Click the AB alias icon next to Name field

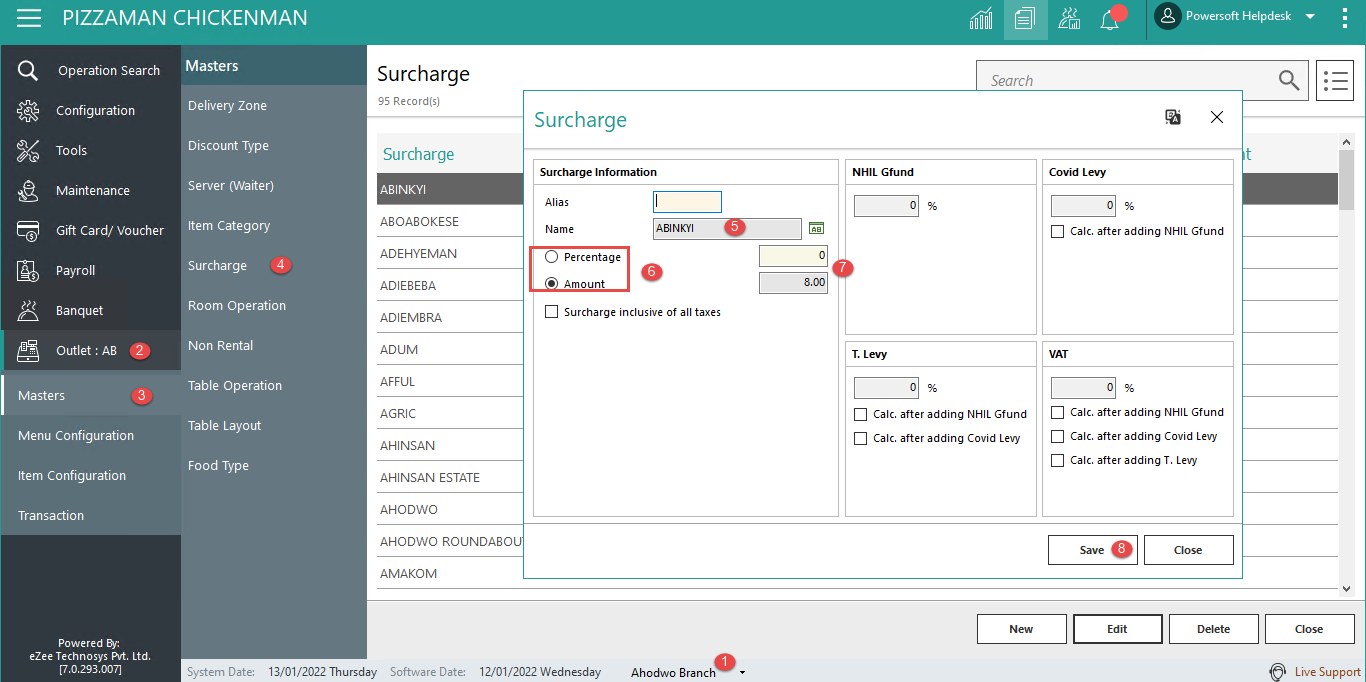[816, 228]
